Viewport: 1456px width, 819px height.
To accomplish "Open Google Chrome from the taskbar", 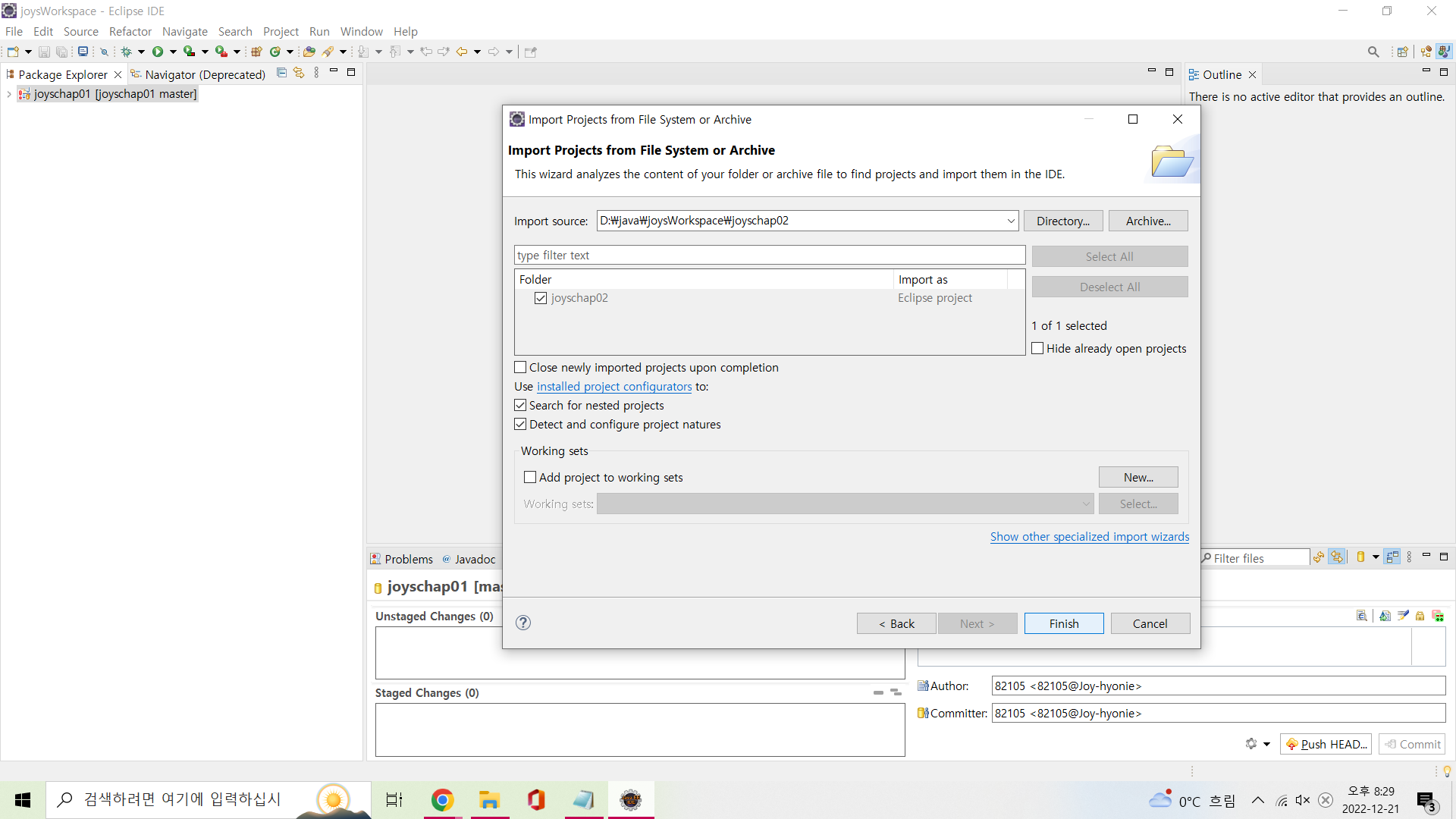I will 442,799.
